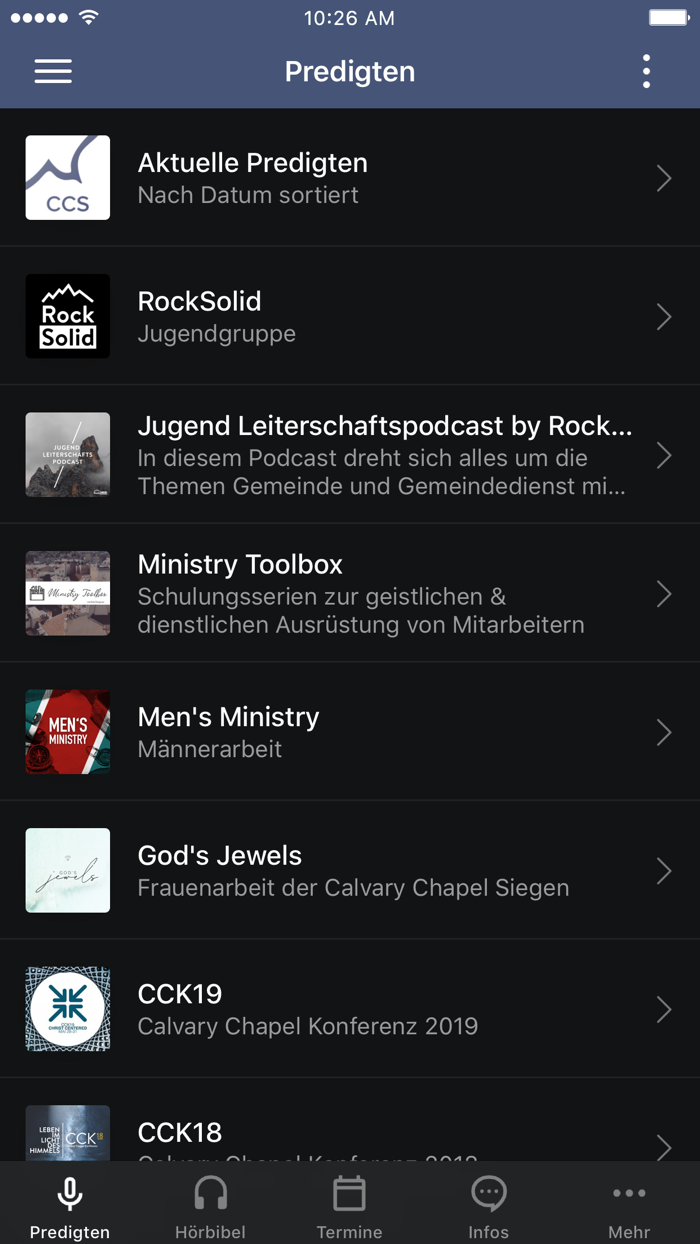Tap the CCS logo thumbnail
The height and width of the screenshot is (1244, 700).
point(67,177)
